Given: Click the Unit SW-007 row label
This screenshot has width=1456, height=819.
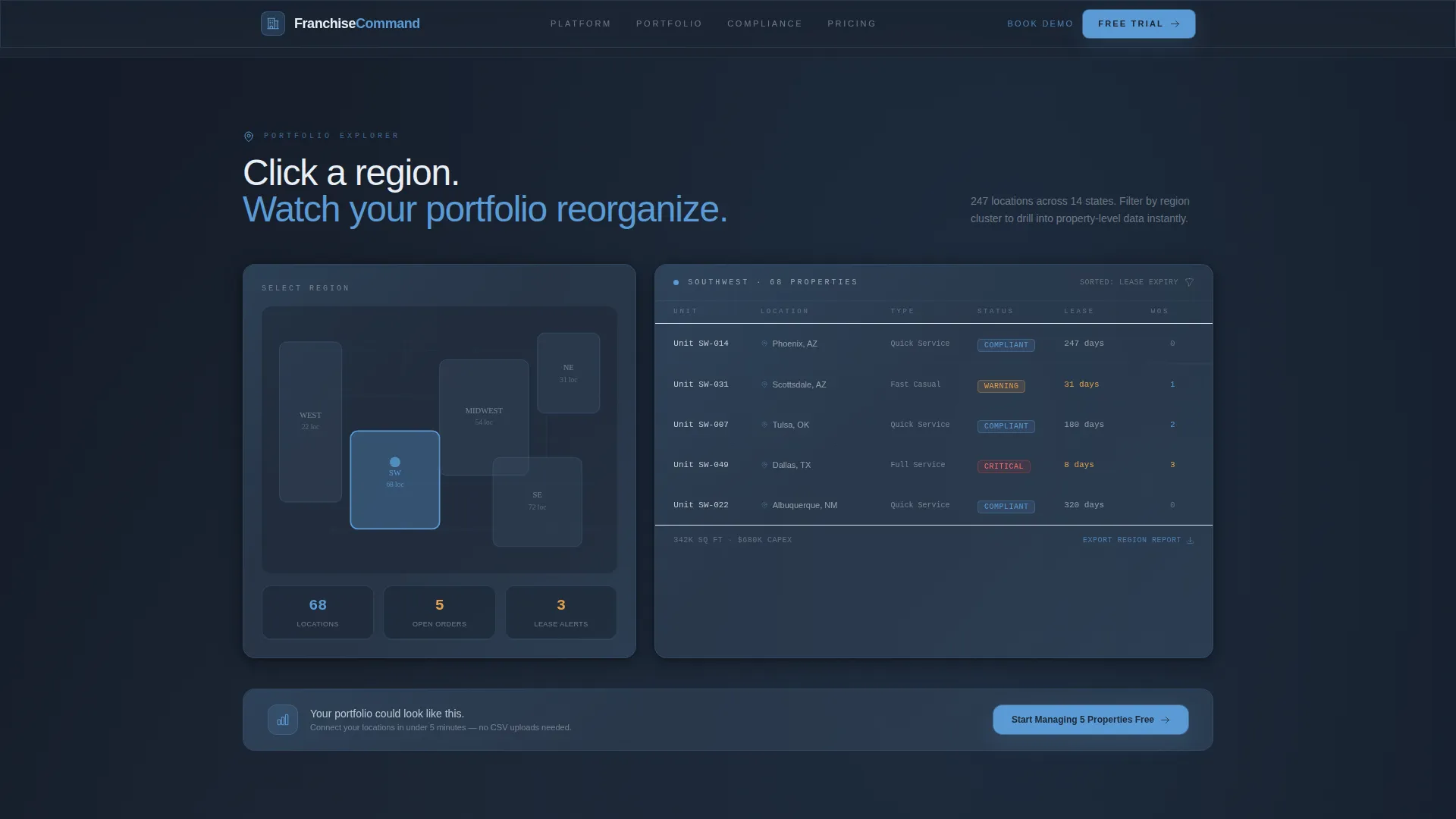Looking at the screenshot, I should click(x=701, y=425).
